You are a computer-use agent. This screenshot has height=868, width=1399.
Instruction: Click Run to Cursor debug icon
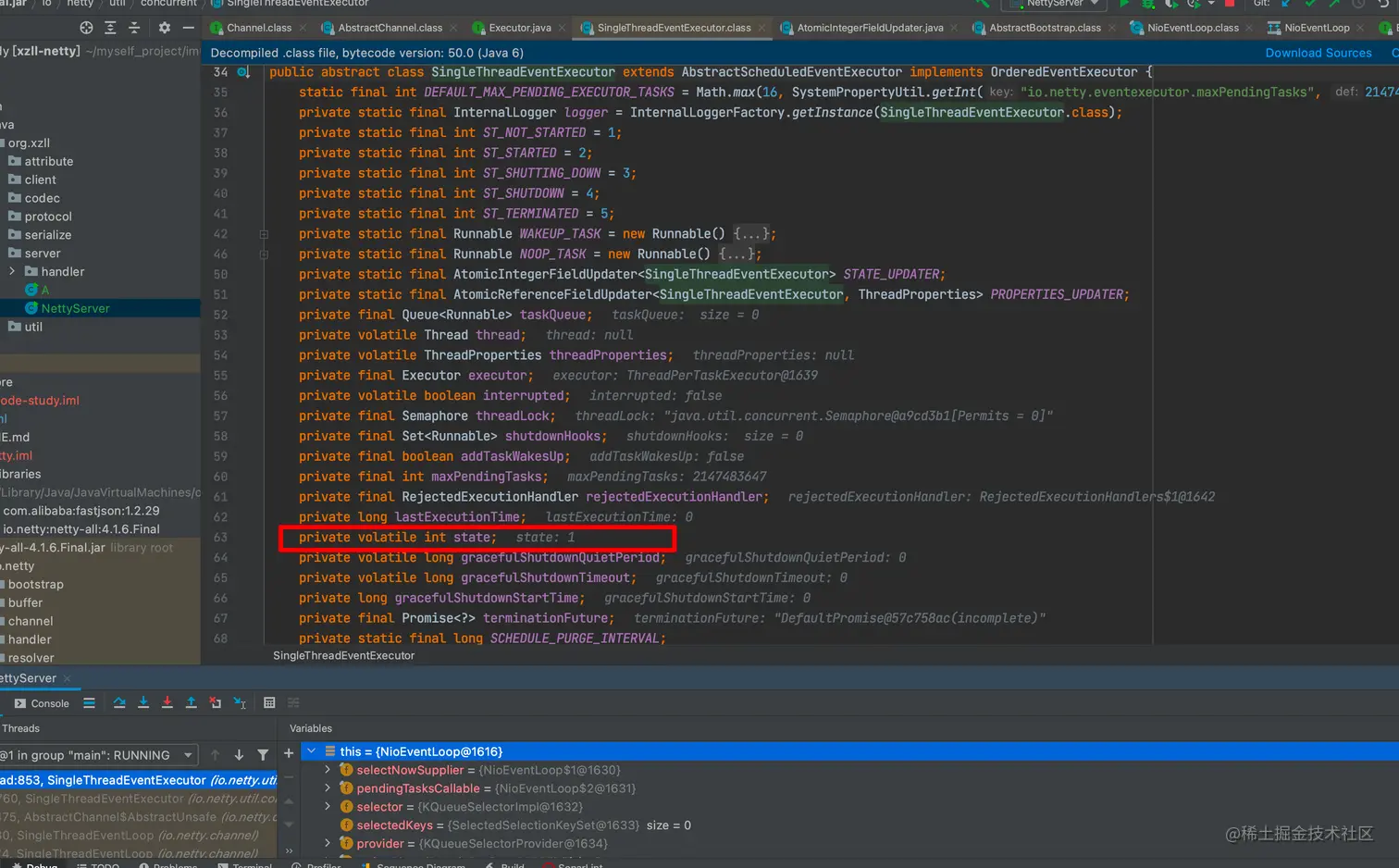click(x=240, y=703)
